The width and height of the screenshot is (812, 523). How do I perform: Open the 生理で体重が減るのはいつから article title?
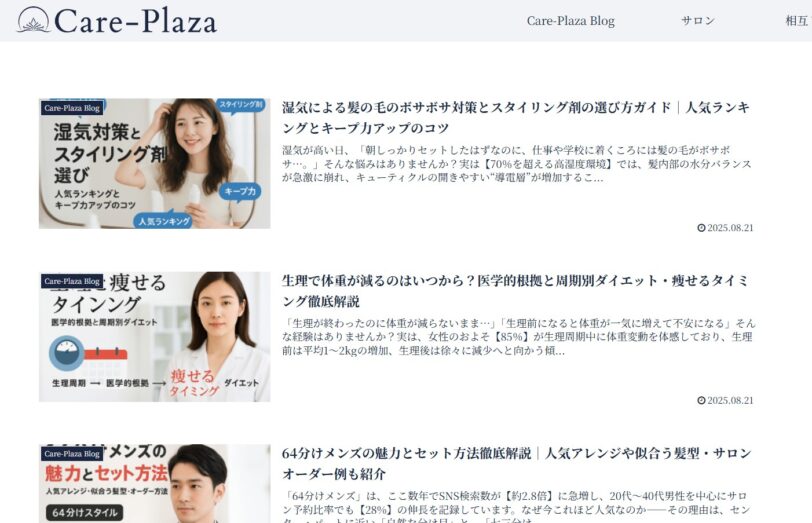tap(515, 290)
